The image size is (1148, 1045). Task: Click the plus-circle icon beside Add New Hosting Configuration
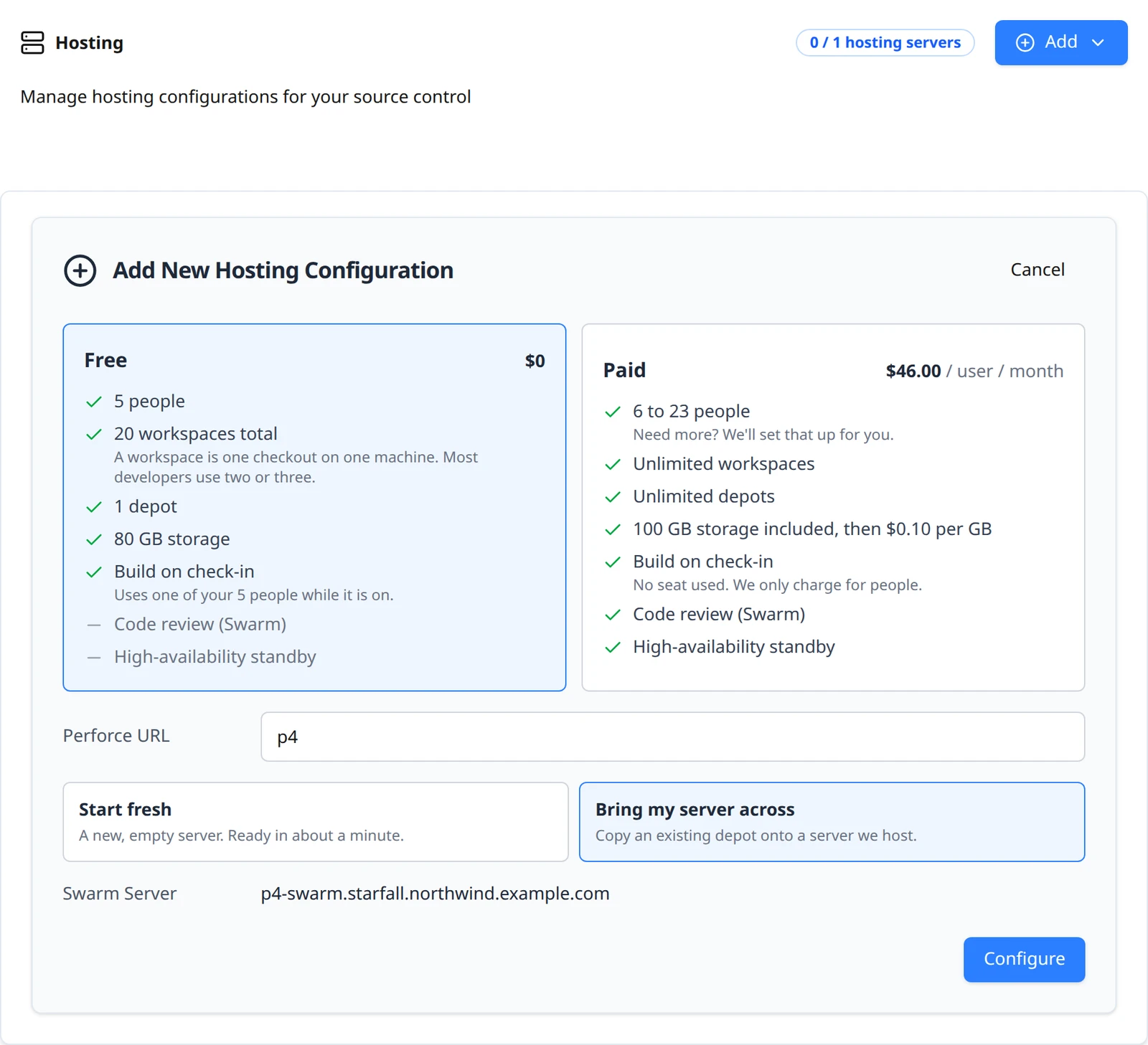point(80,270)
